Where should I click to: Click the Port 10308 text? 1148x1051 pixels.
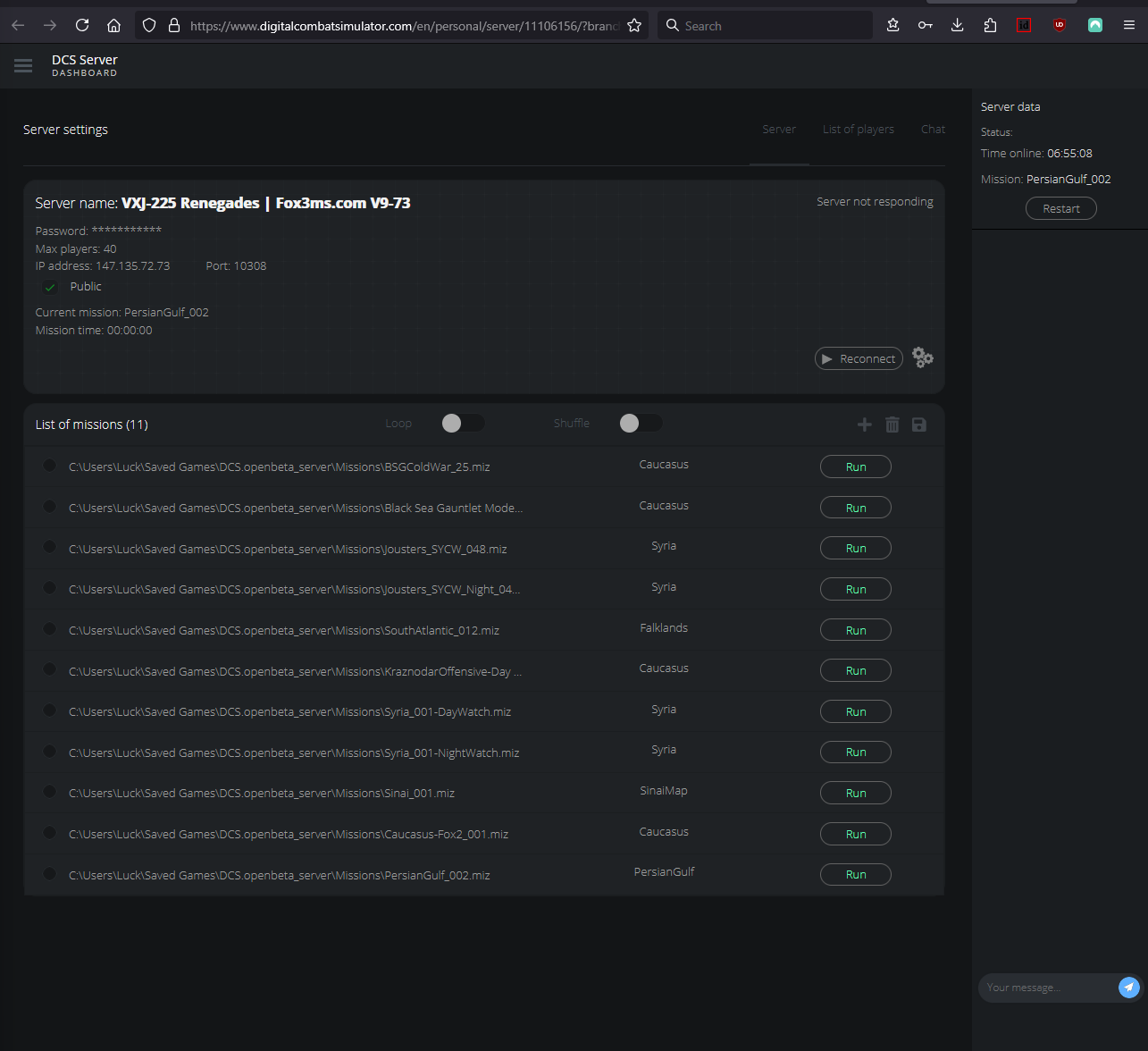(x=236, y=266)
